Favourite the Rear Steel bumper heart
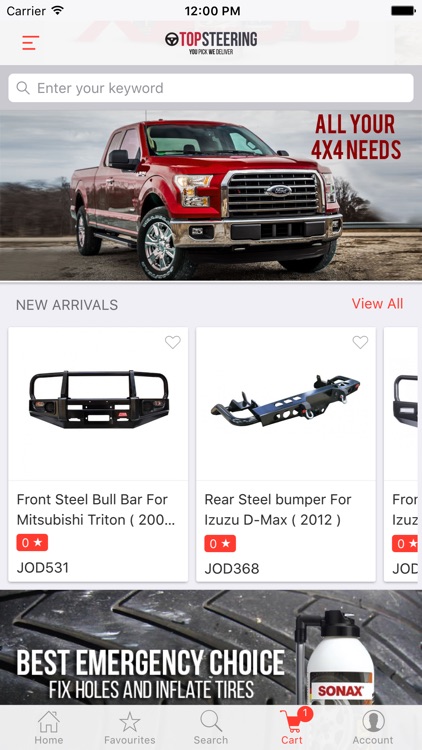This screenshot has width=422, height=750. point(360,342)
